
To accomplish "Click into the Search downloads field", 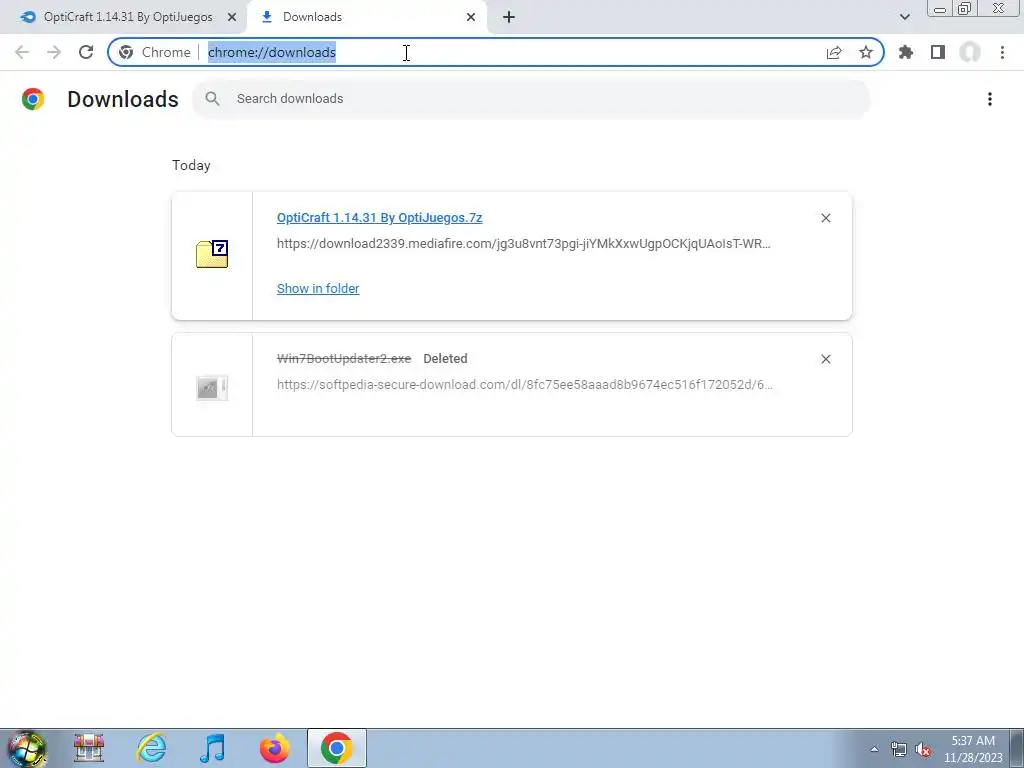I will [x=531, y=99].
